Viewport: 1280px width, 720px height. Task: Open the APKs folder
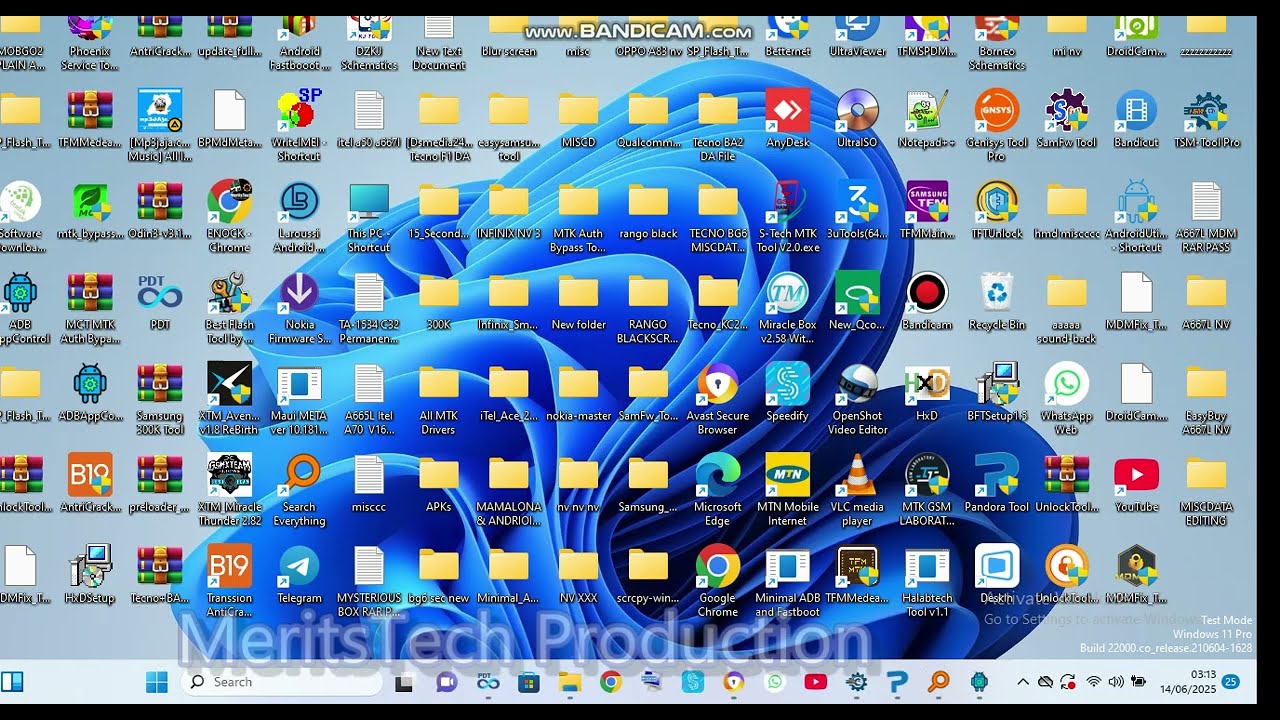pyautogui.click(x=439, y=483)
